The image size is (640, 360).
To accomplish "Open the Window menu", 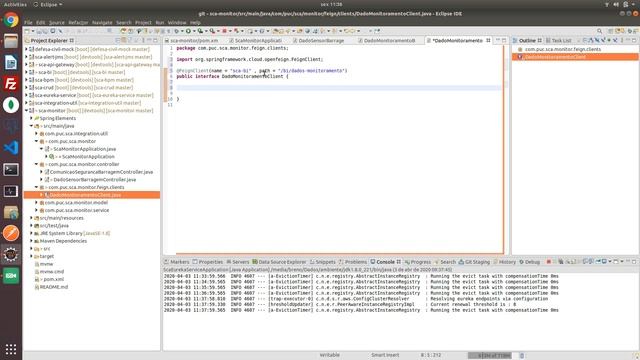I will (x=177, y=22).
